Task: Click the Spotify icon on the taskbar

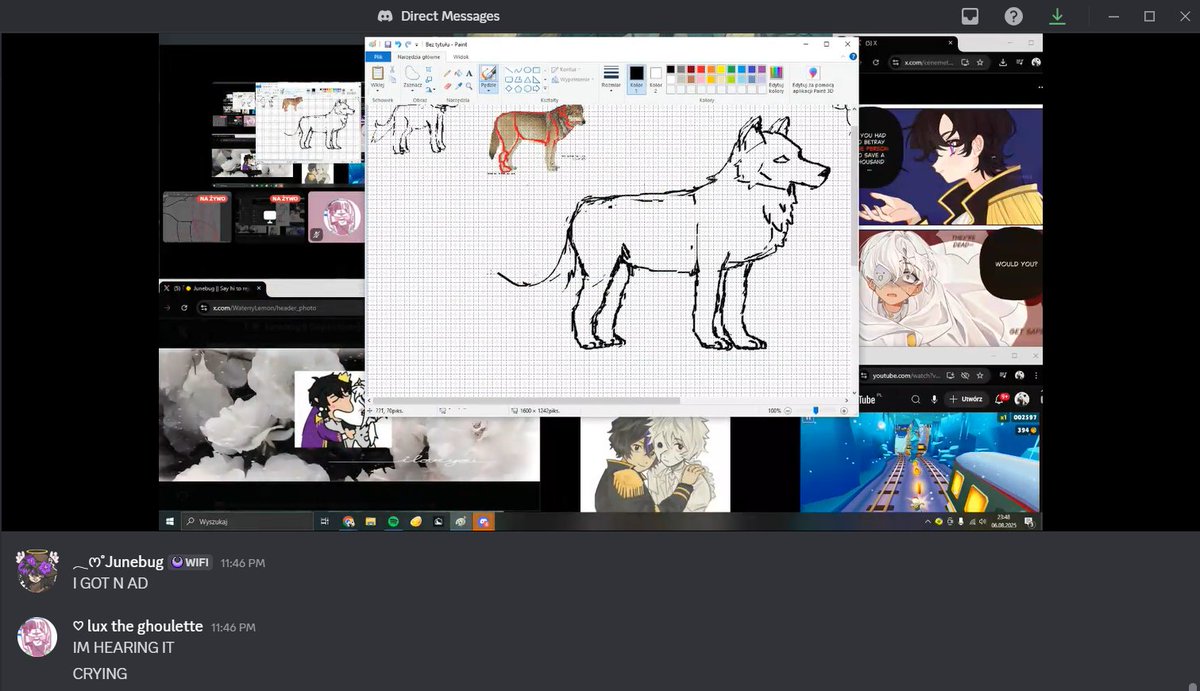Action: [393, 522]
